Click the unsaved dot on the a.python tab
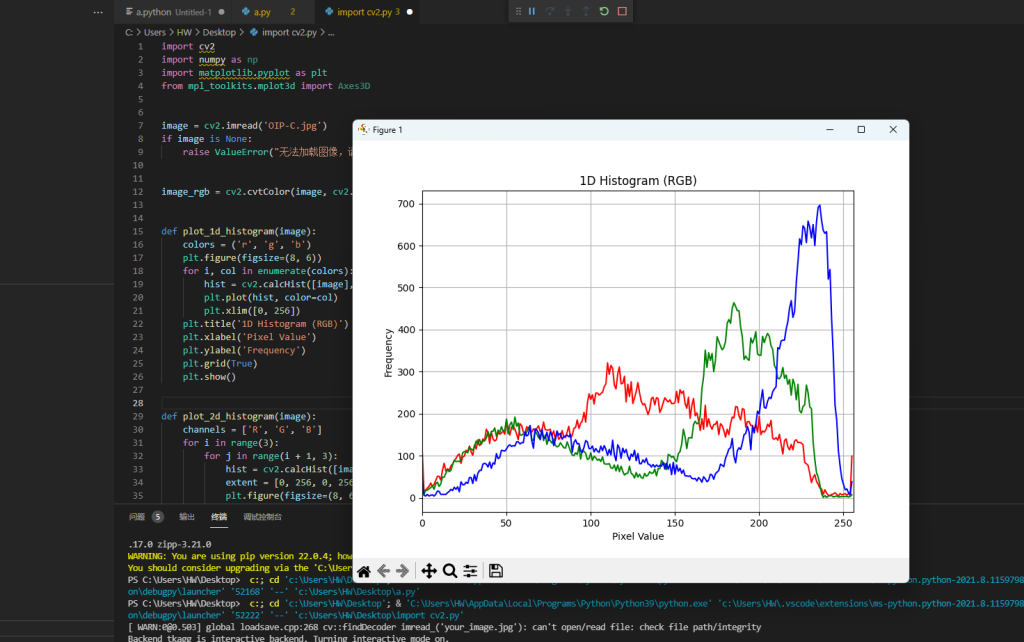1024x642 pixels. [221, 12]
